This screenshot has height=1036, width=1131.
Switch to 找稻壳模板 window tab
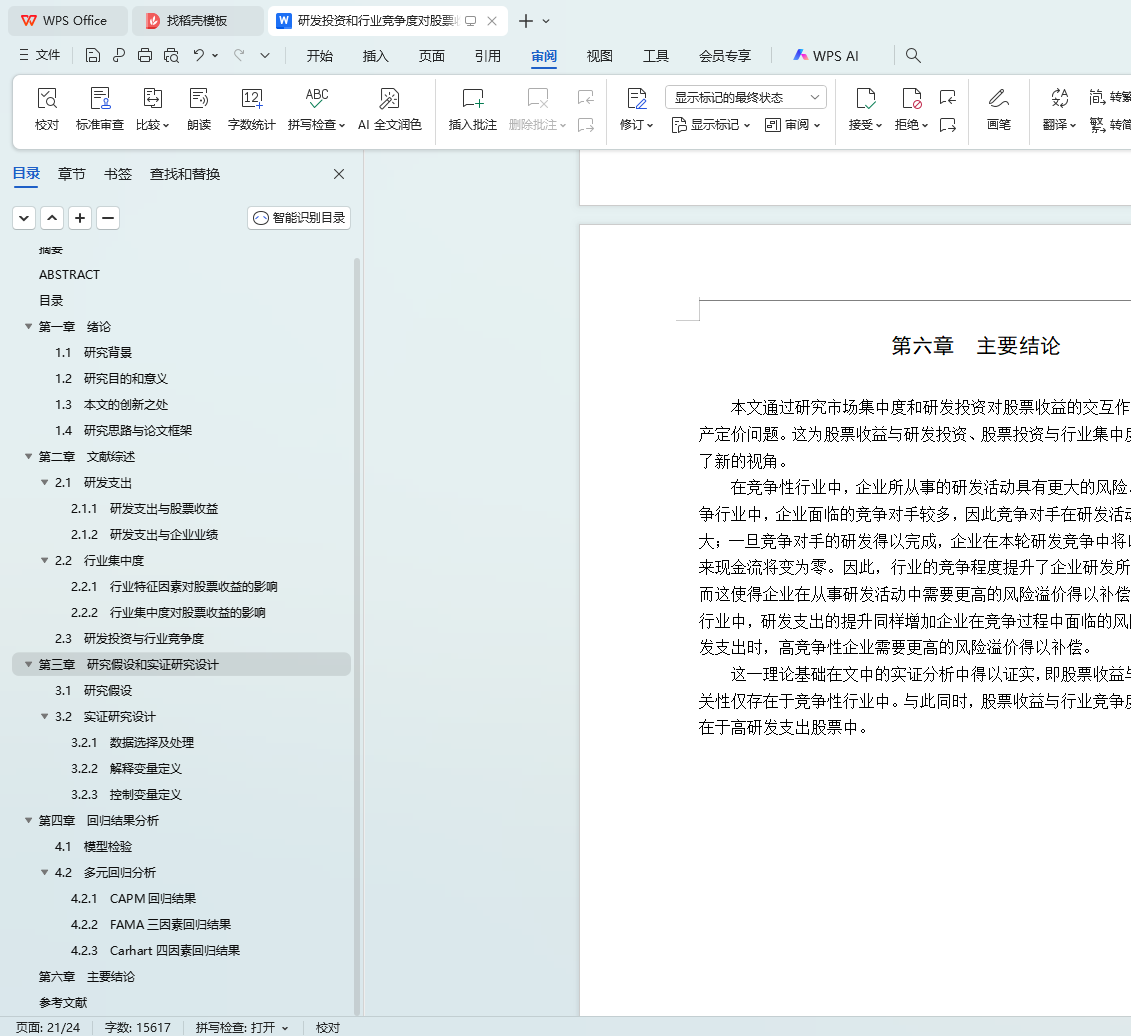[x=197, y=21]
